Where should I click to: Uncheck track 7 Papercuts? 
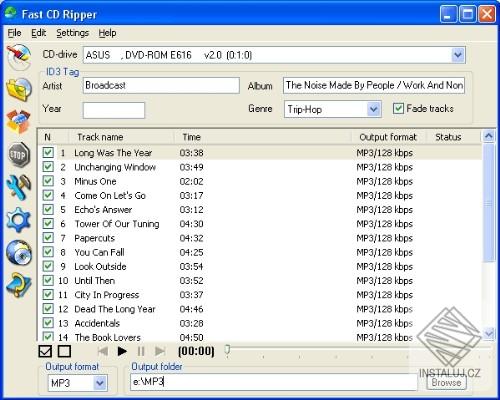tap(48, 238)
